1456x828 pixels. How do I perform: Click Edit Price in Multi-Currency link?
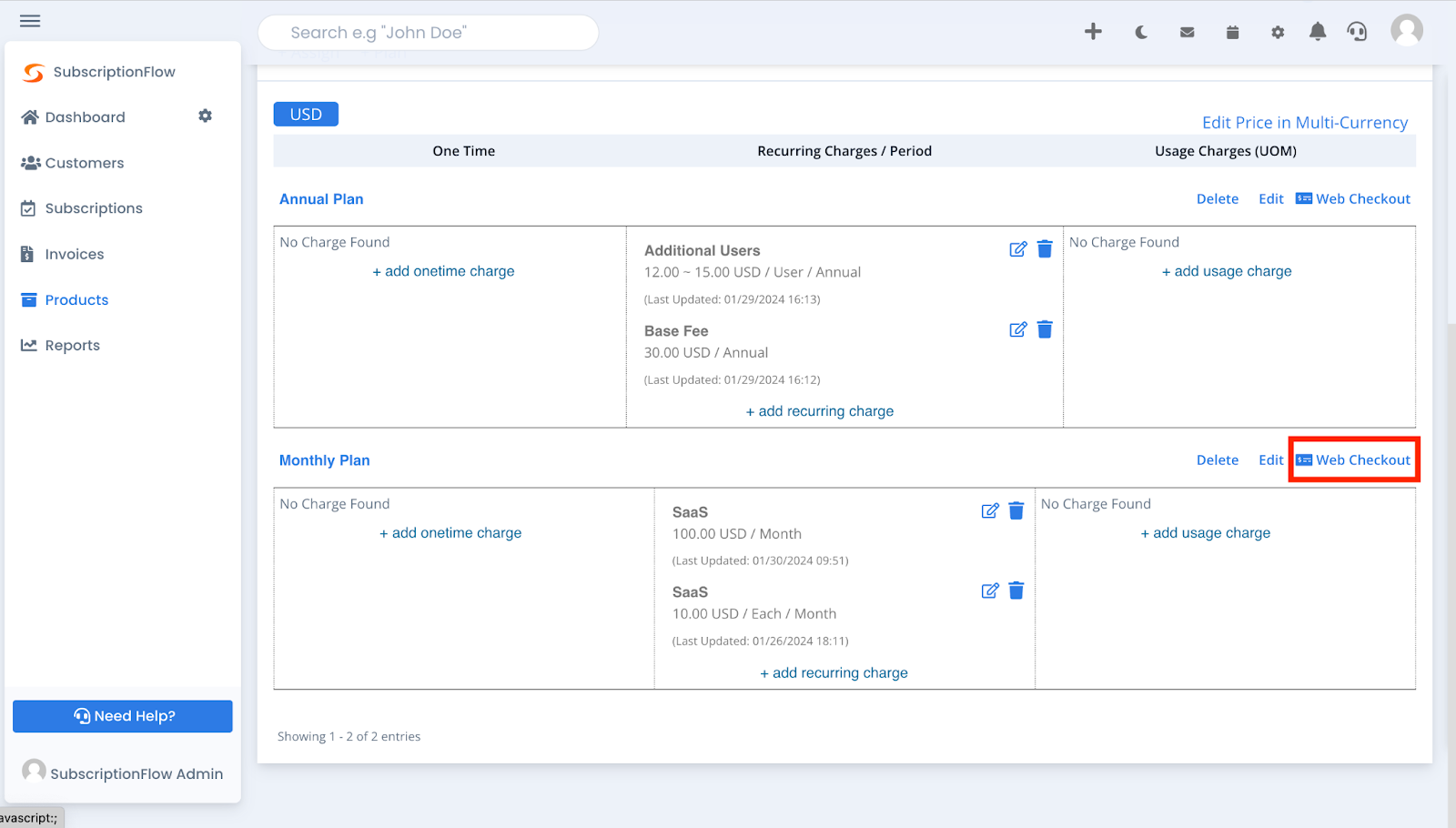(x=1305, y=122)
